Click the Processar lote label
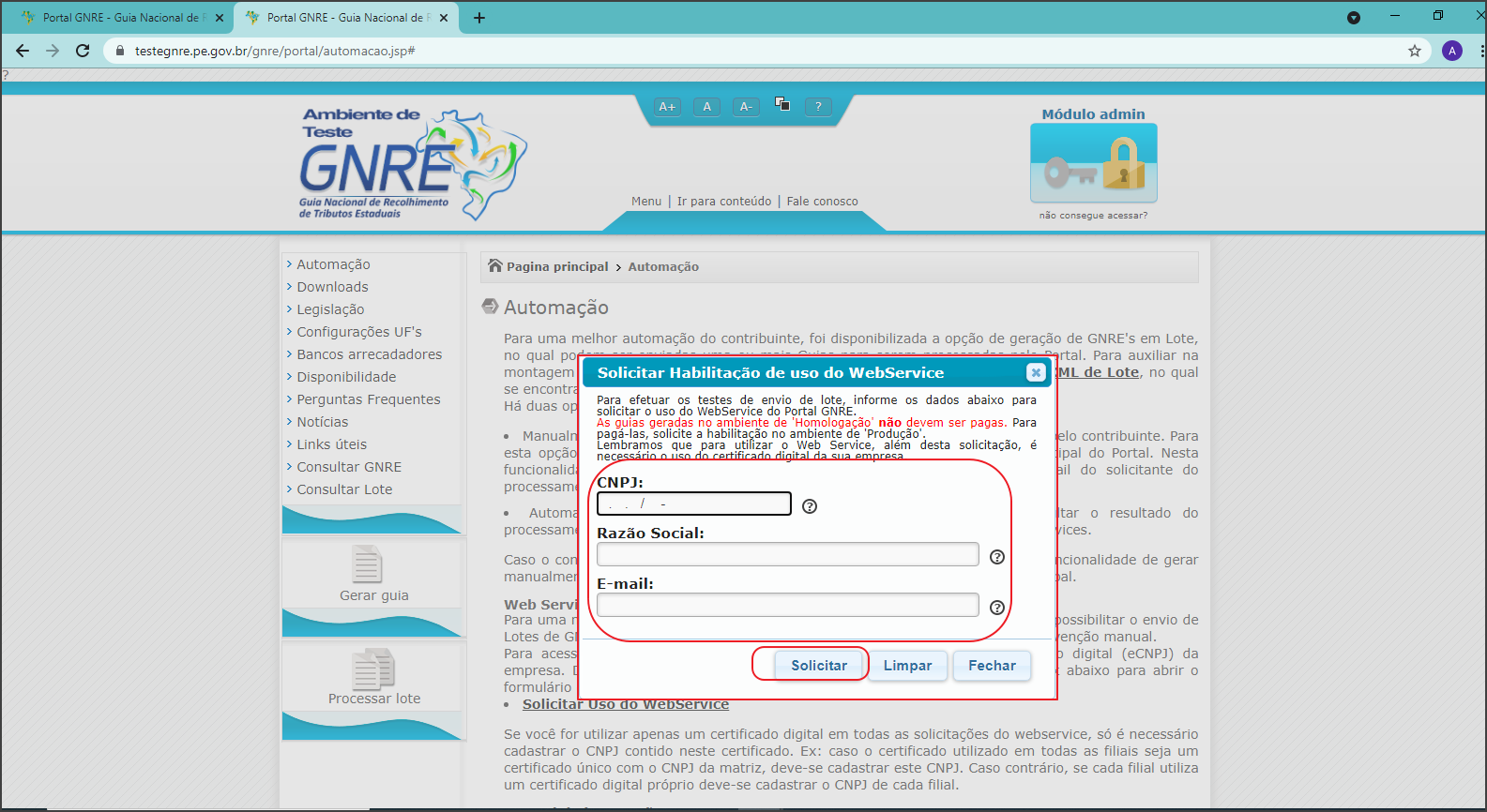Image resolution: width=1487 pixels, height=812 pixels. [373, 699]
